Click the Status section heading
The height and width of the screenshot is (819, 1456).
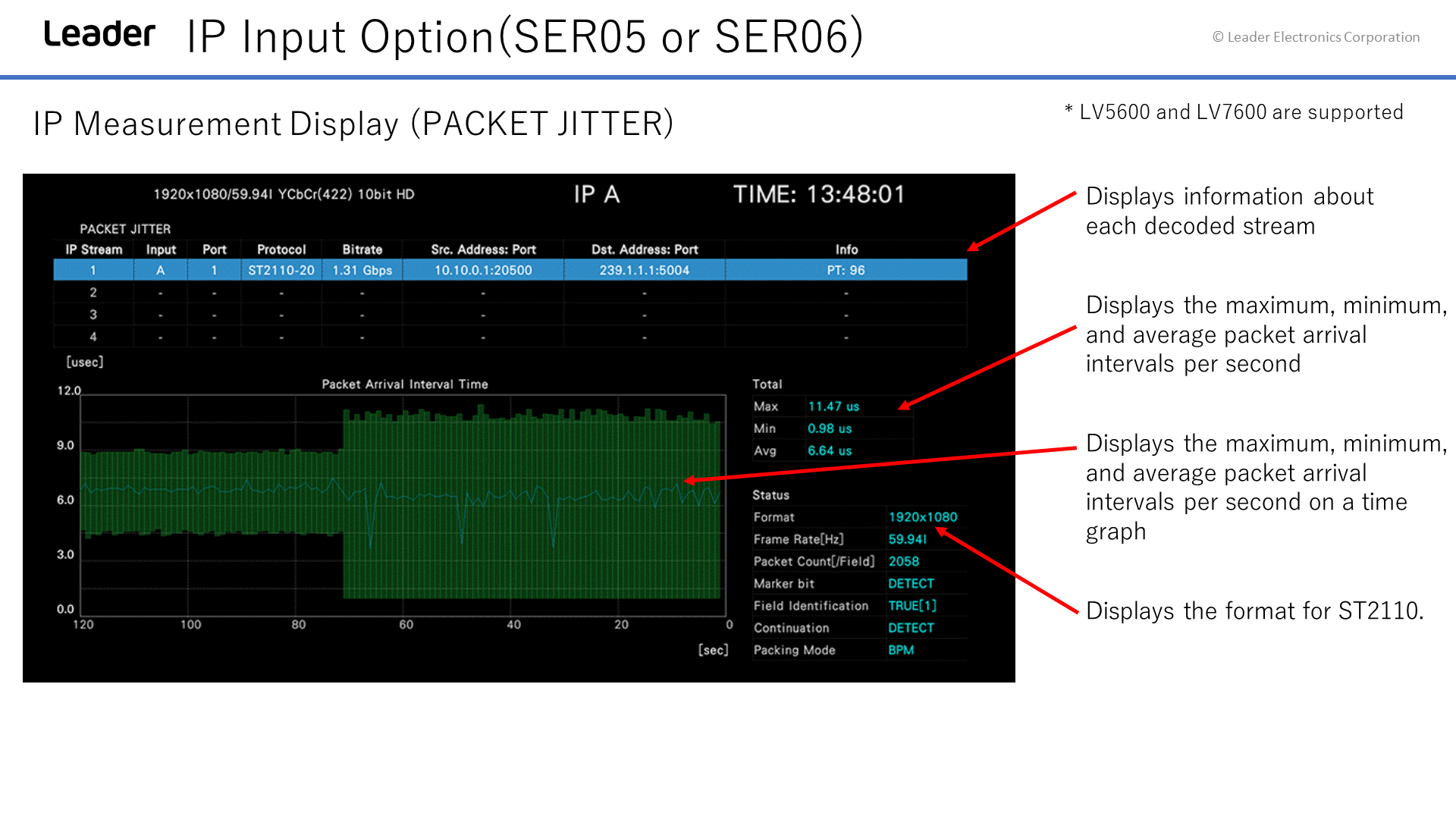tap(770, 495)
